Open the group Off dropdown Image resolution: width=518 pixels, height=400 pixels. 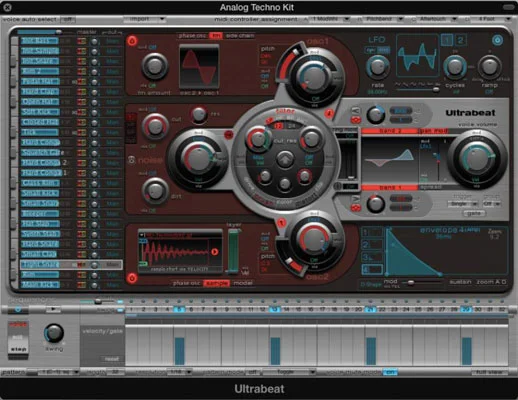(x=491, y=203)
